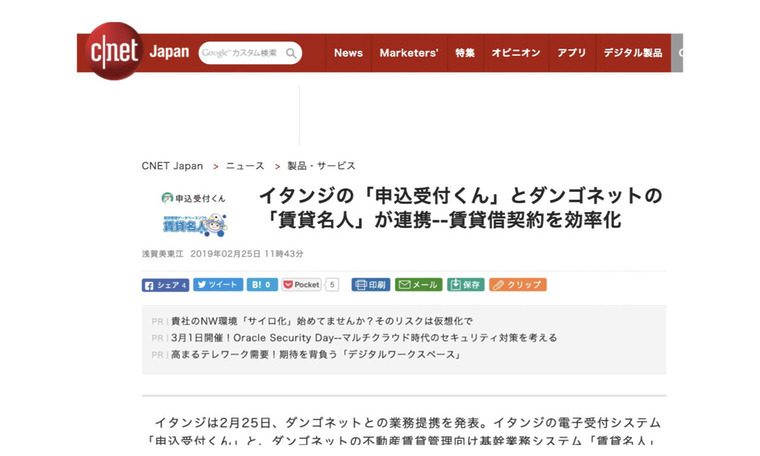The image size is (760, 456).
Task: Print the article using 印刷 button
Action: [x=370, y=284]
